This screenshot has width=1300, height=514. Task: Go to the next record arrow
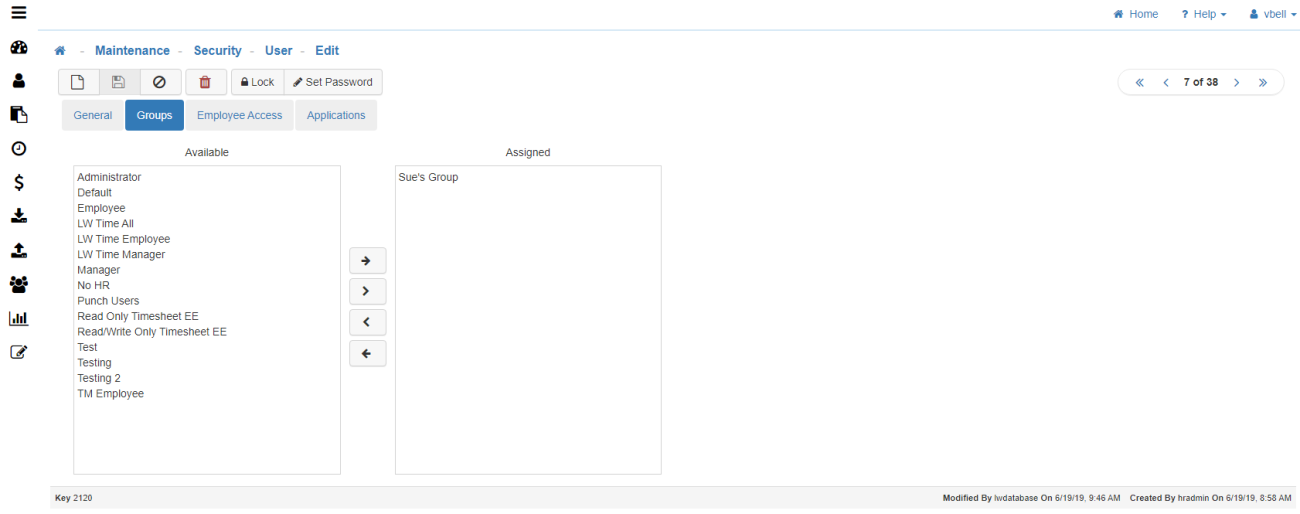1237,83
